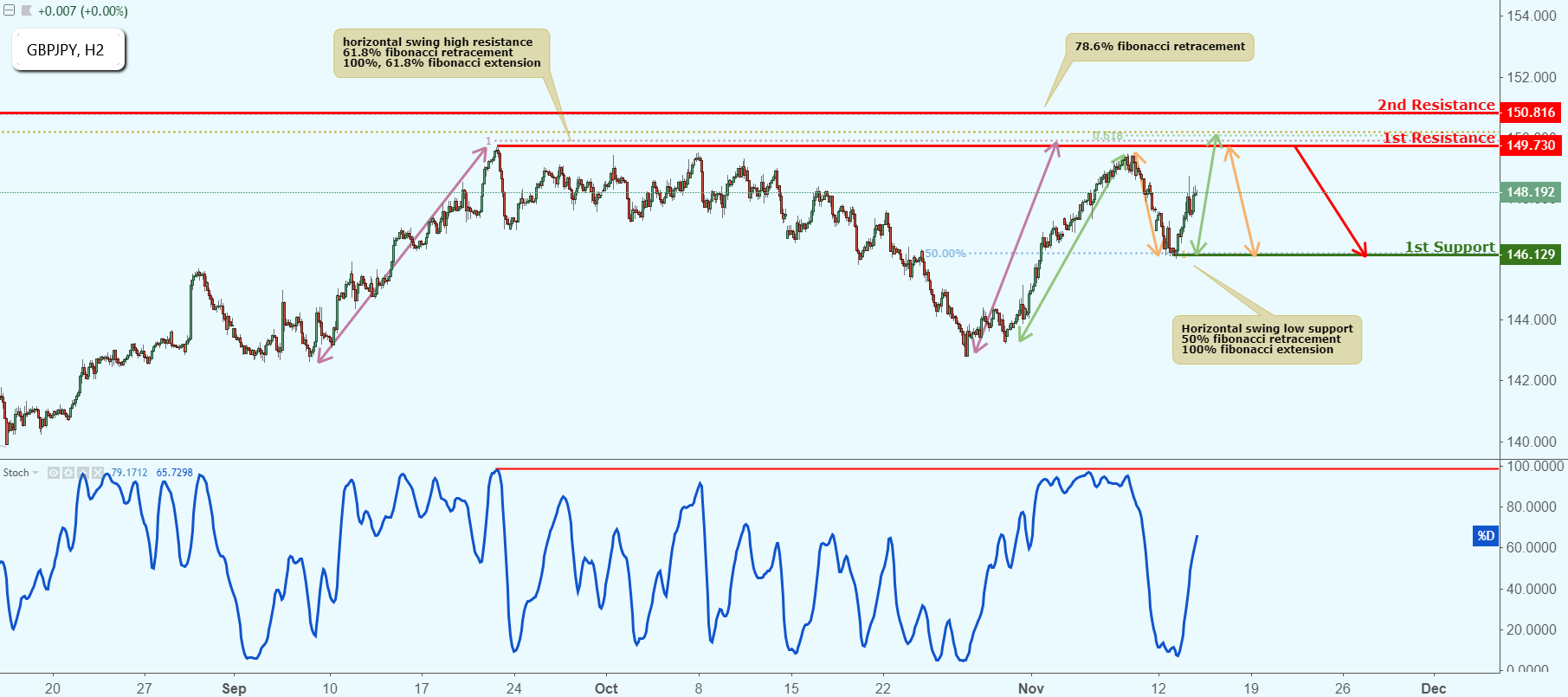Select the 1st Resistance text label

(x=1438, y=138)
